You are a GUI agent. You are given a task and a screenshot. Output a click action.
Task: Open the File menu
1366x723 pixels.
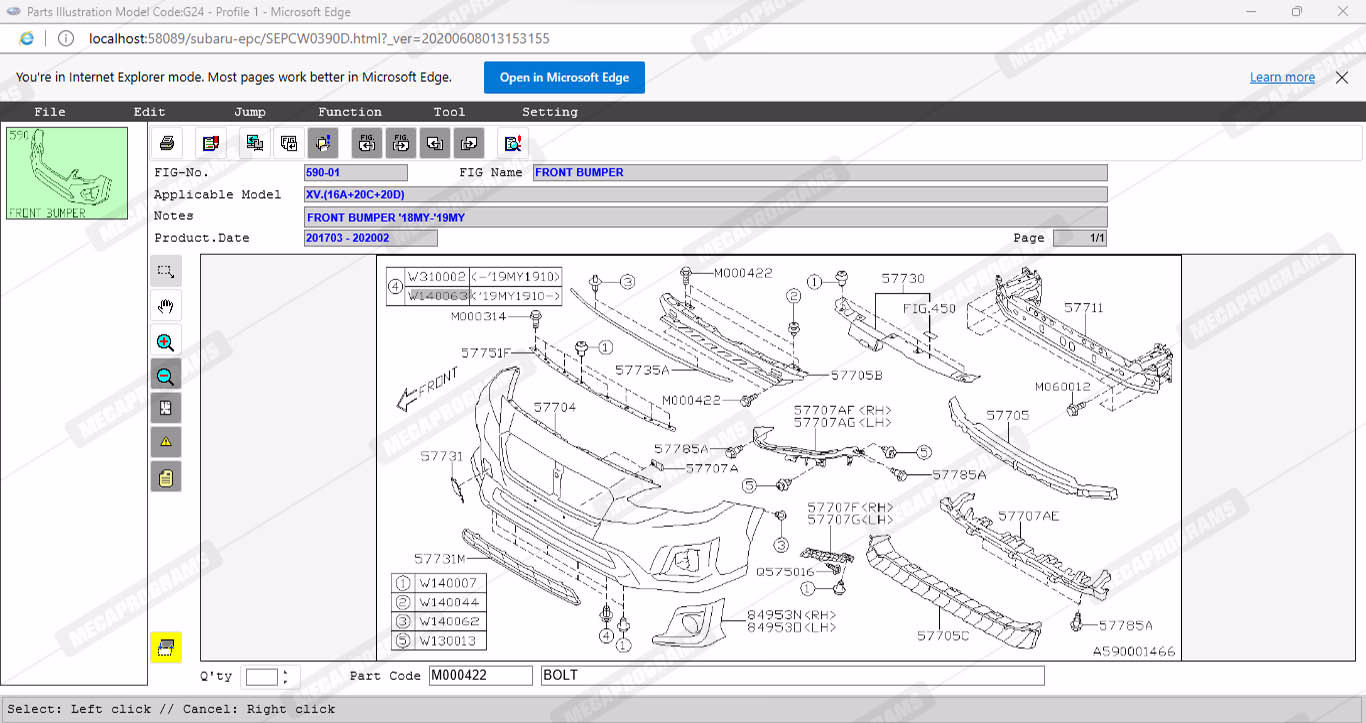[49, 112]
